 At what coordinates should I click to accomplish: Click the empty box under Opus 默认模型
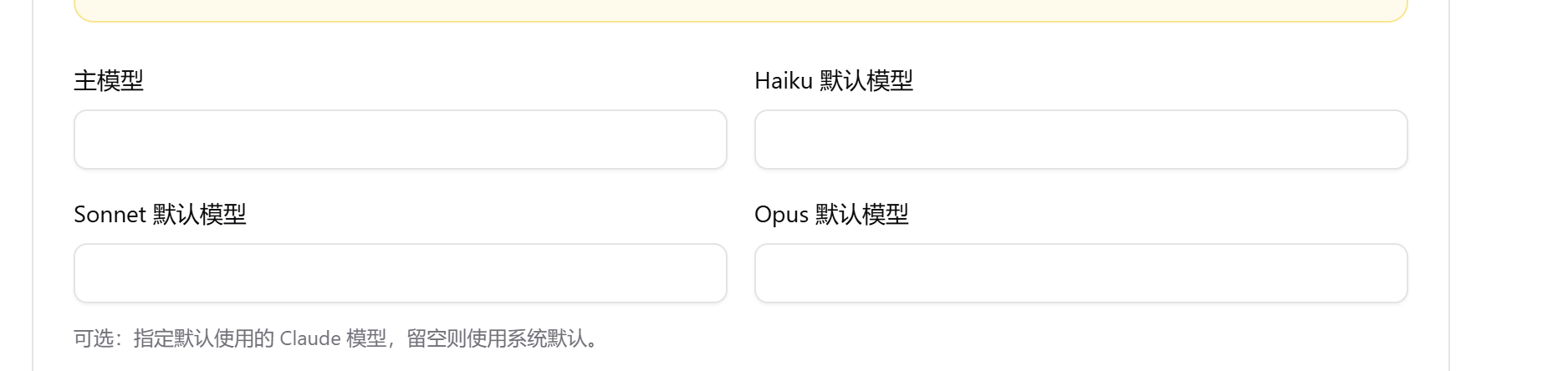pos(1080,273)
